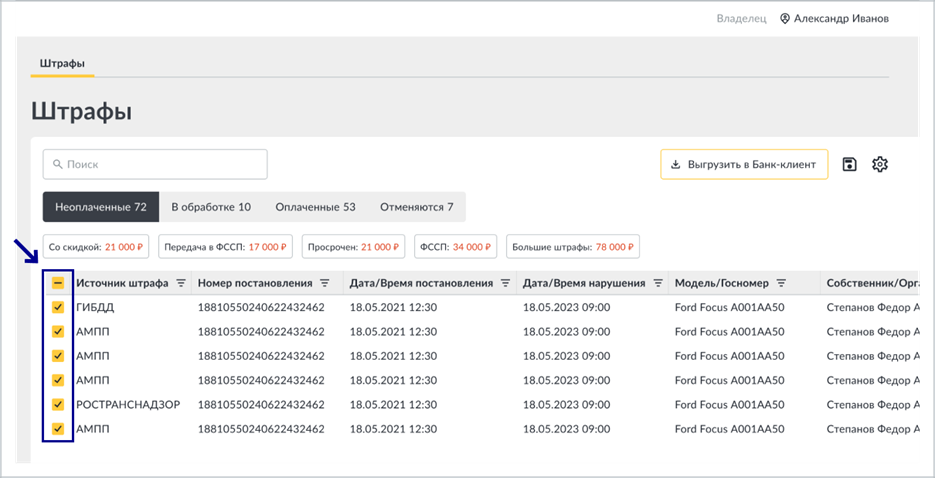Screen dimensions: 935x478
Task: Apply the Со скидкой 21 000 ₽ filter
Action: [95, 247]
